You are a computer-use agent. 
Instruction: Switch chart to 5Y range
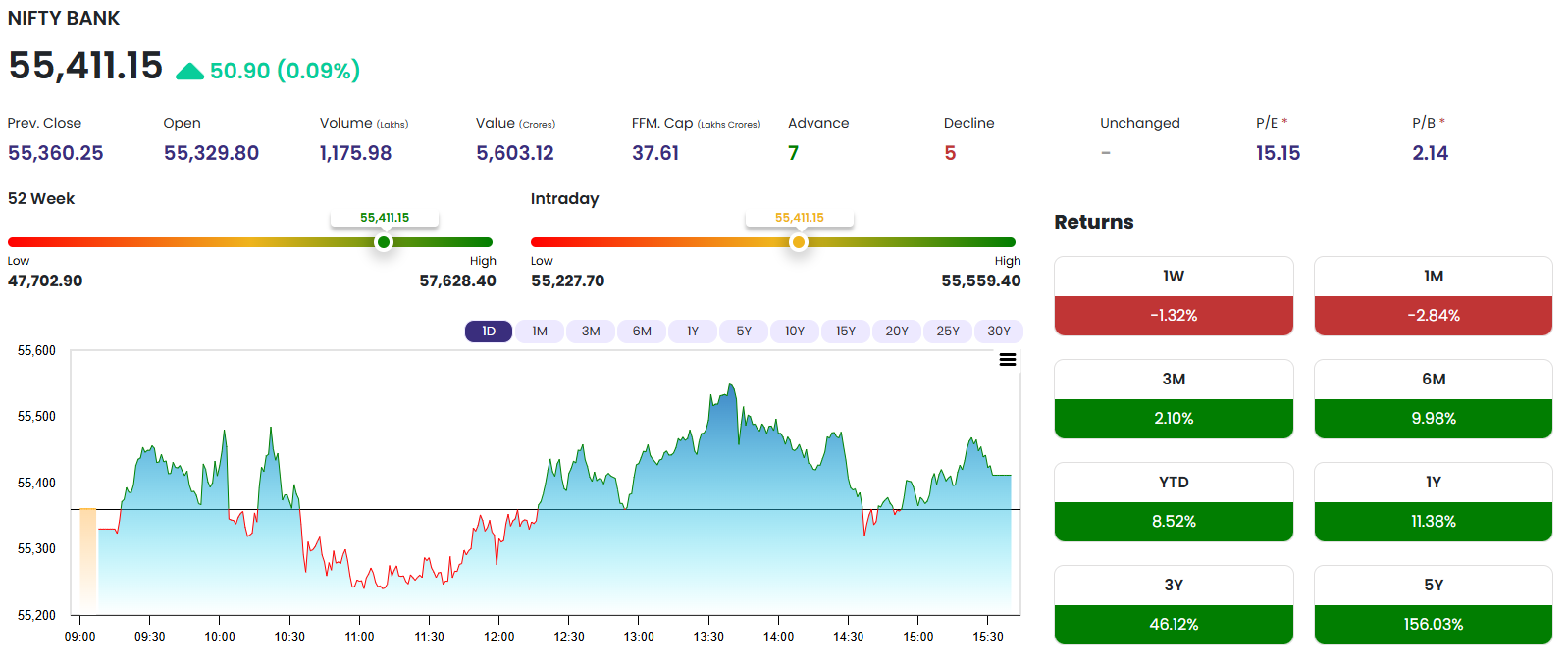[x=744, y=332]
